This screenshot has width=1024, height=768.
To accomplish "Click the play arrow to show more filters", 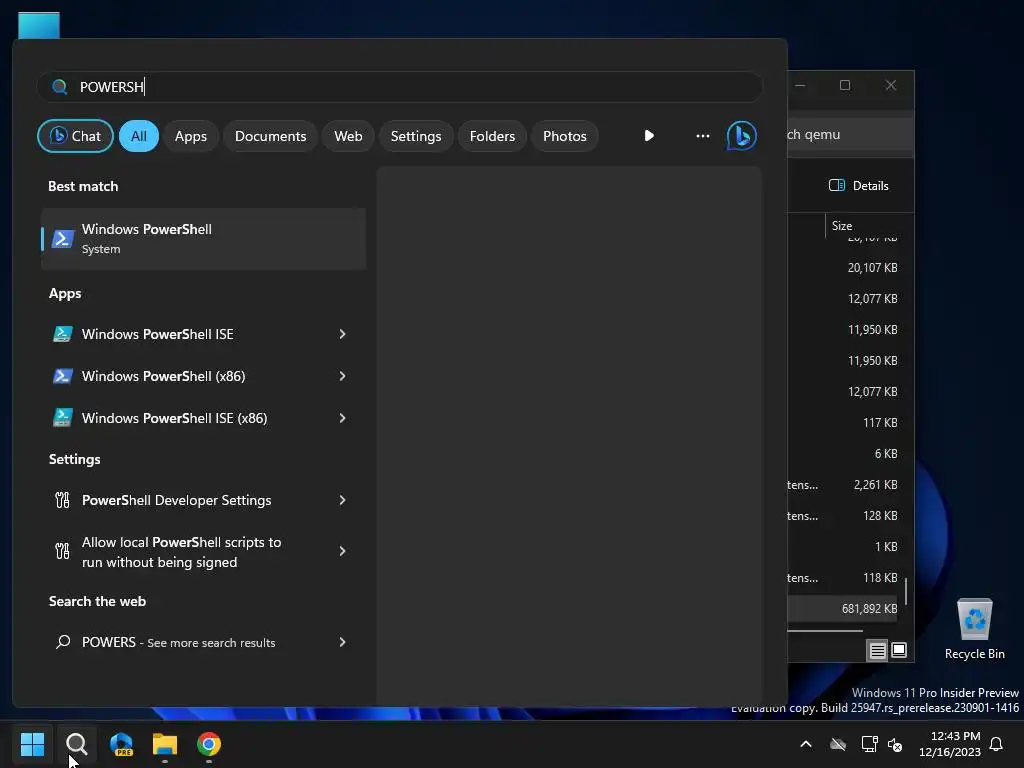I will (x=648, y=136).
